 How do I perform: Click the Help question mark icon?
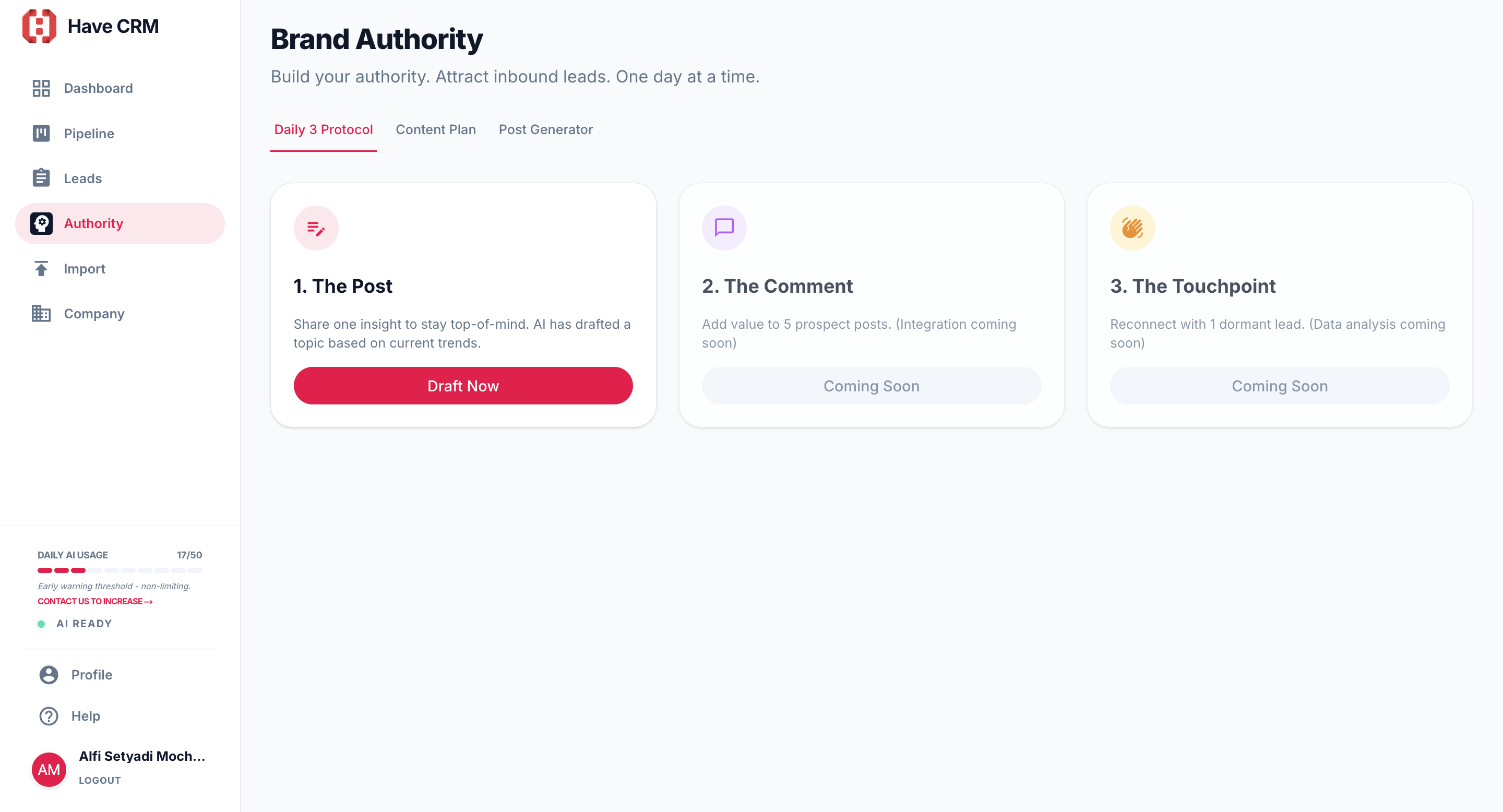click(49, 716)
